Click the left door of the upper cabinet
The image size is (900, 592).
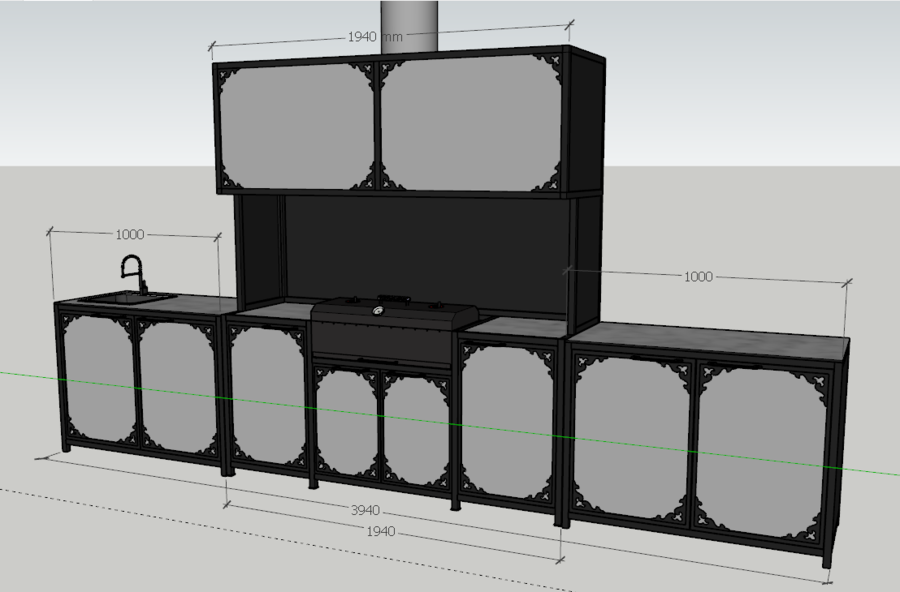[x=295, y=124]
